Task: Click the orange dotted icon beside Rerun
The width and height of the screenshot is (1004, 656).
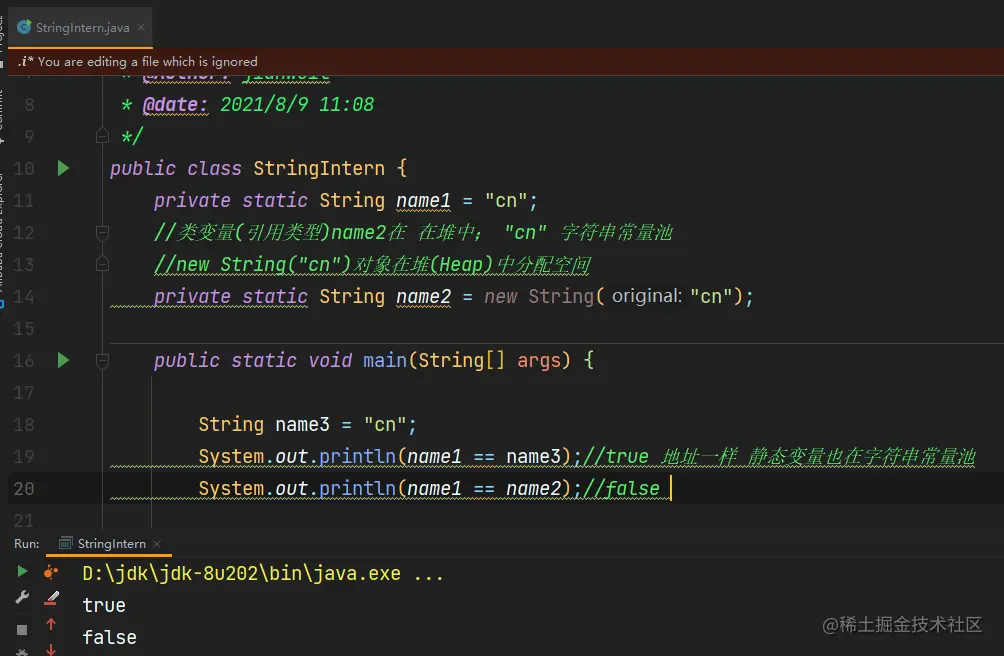Action: [51, 572]
